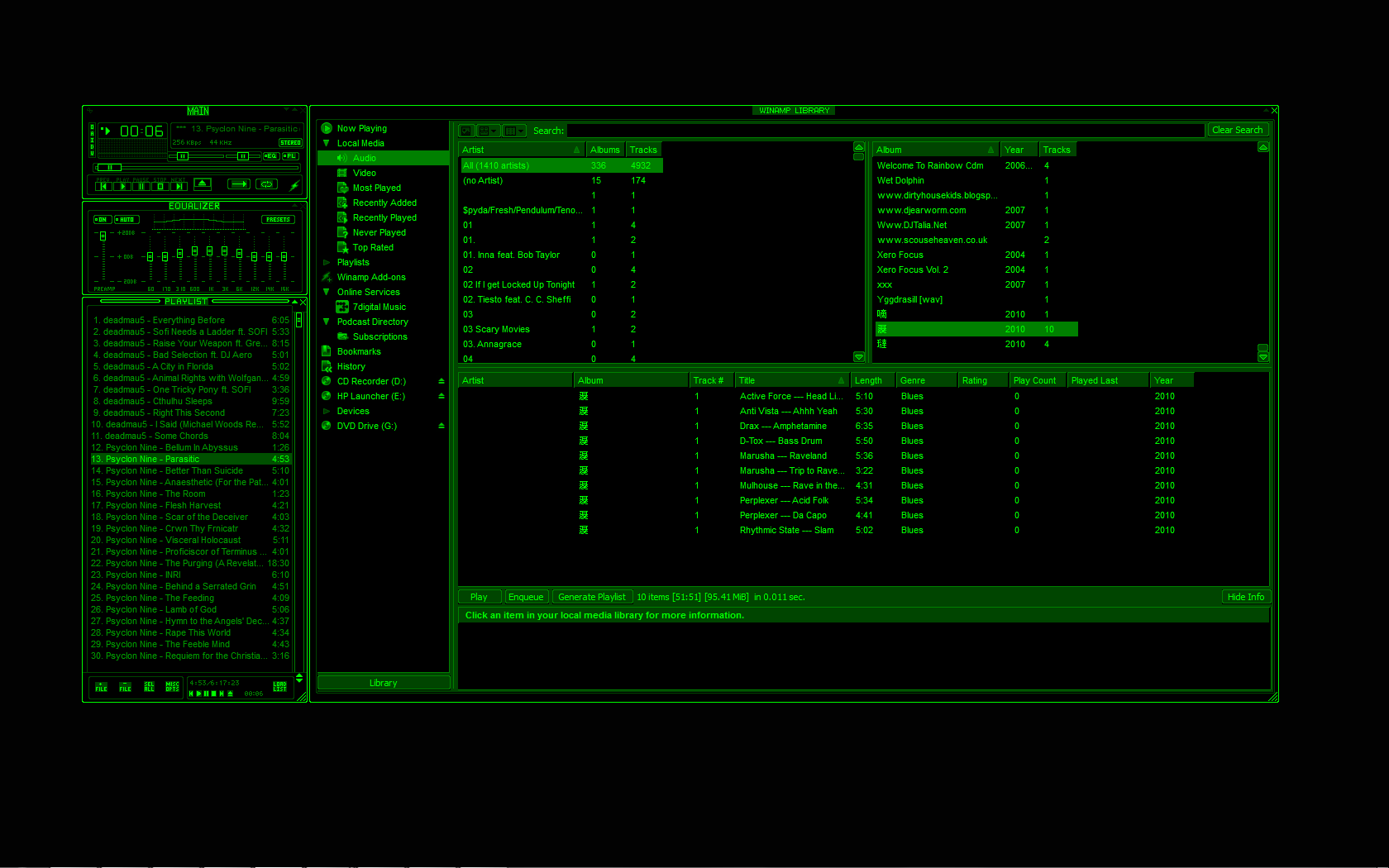The width and height of the screenshot is (1389, 868).
Task: Sort artists by the Albums column
Action: coord(605,150)
